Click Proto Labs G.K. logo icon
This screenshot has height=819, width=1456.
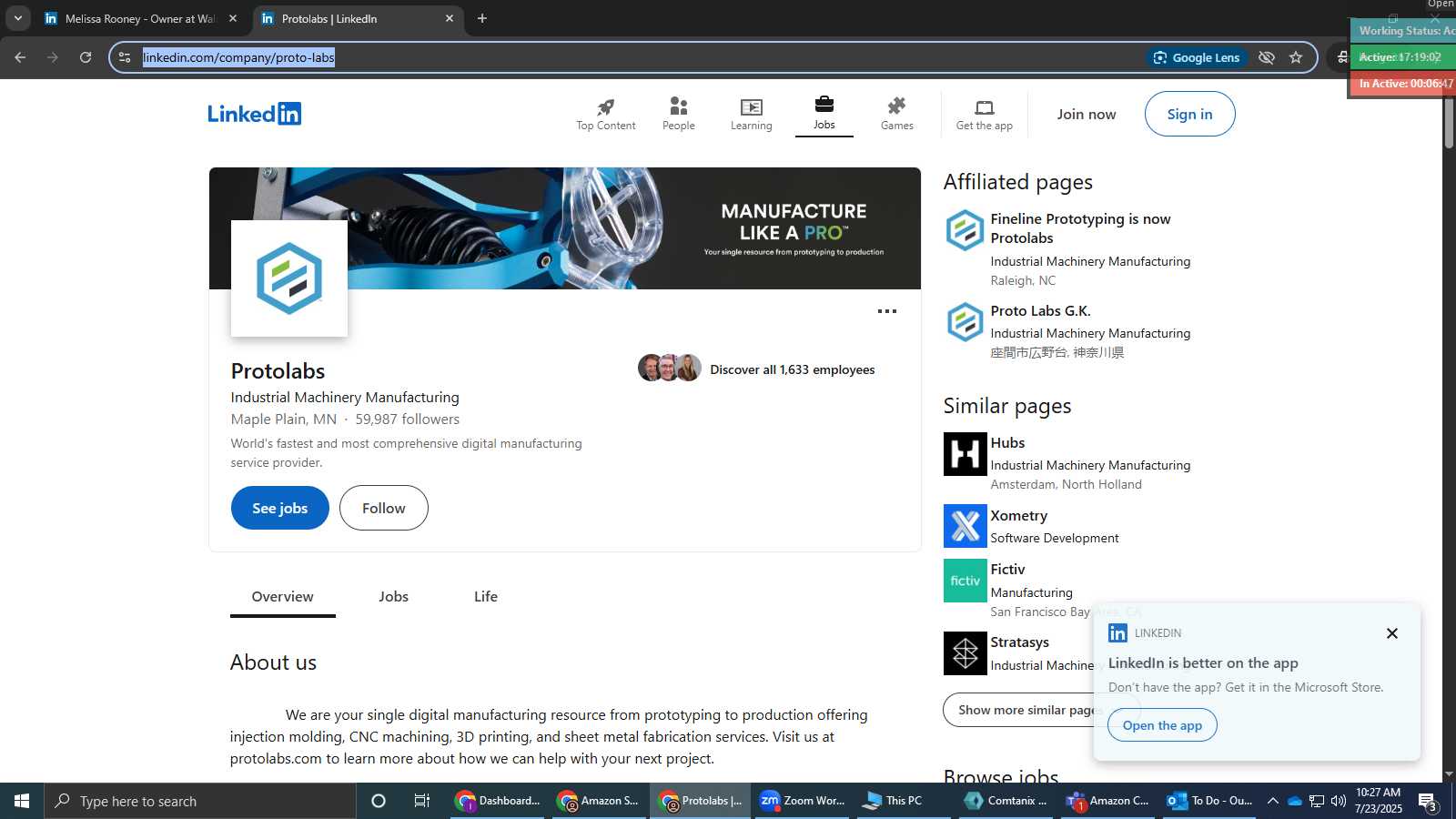click(965, 322)
